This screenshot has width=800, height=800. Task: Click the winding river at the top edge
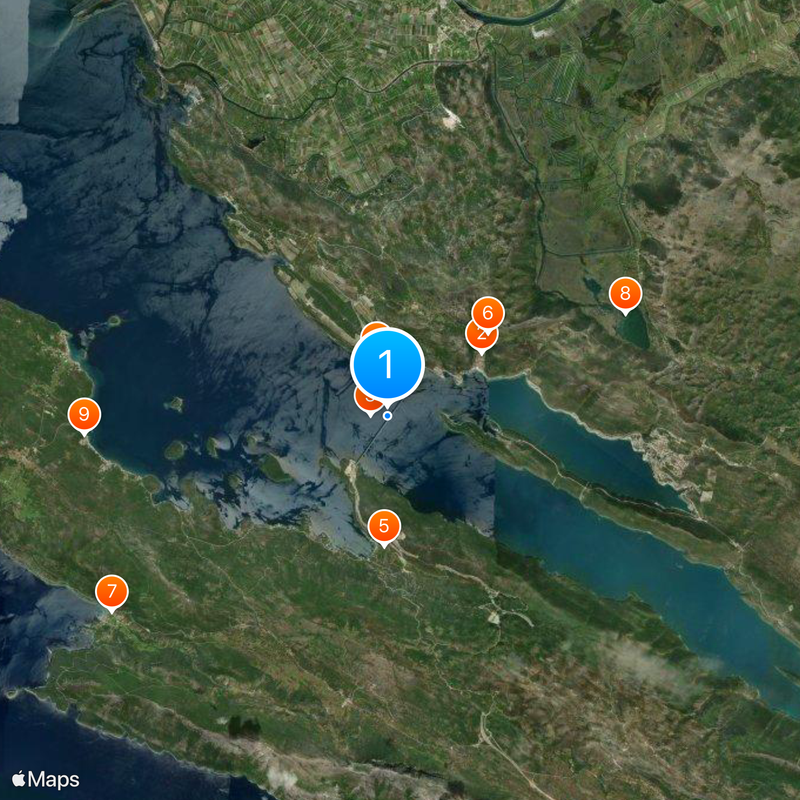point(510,14)
